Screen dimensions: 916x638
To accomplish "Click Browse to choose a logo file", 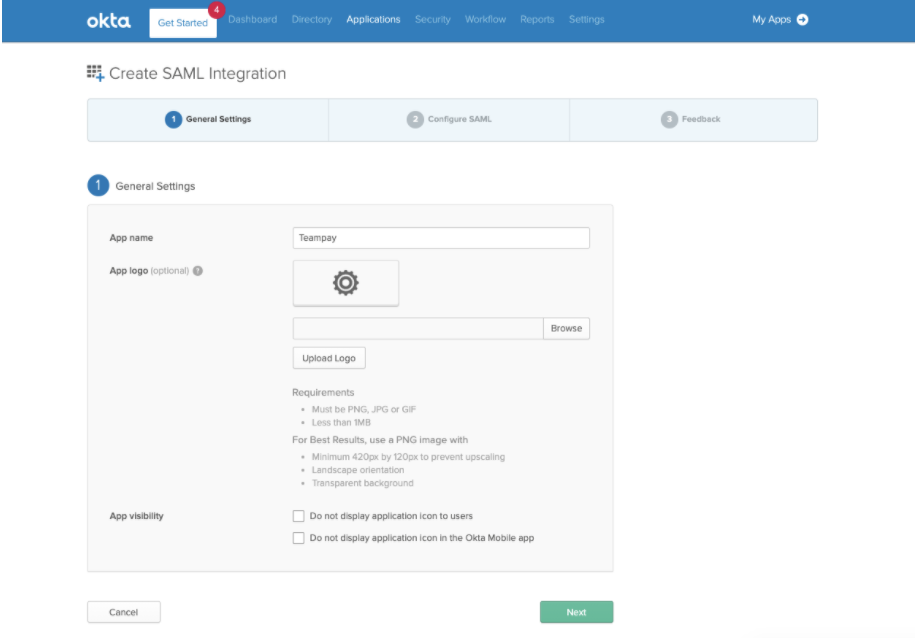I will [566, 328].
